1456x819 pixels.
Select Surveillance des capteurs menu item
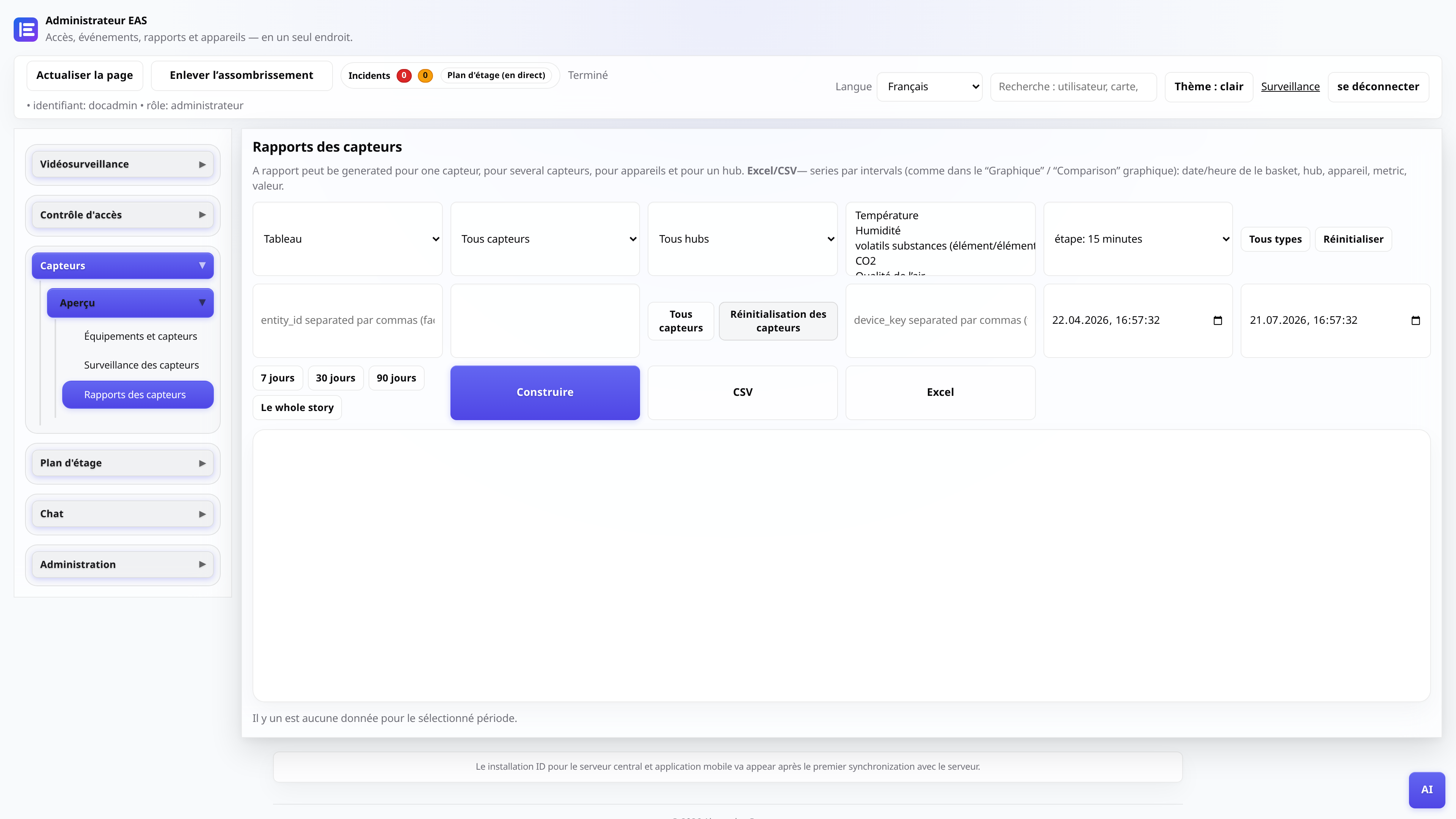coord(141,365)
